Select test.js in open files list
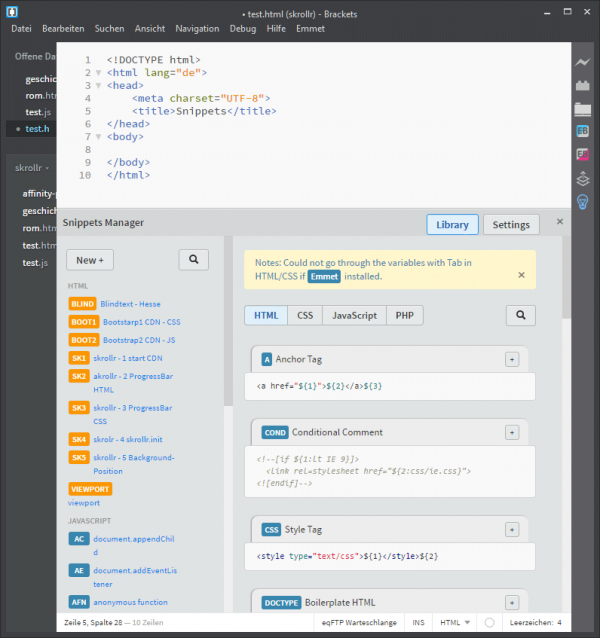The image size is (600, 638). [x=38, y=112]
